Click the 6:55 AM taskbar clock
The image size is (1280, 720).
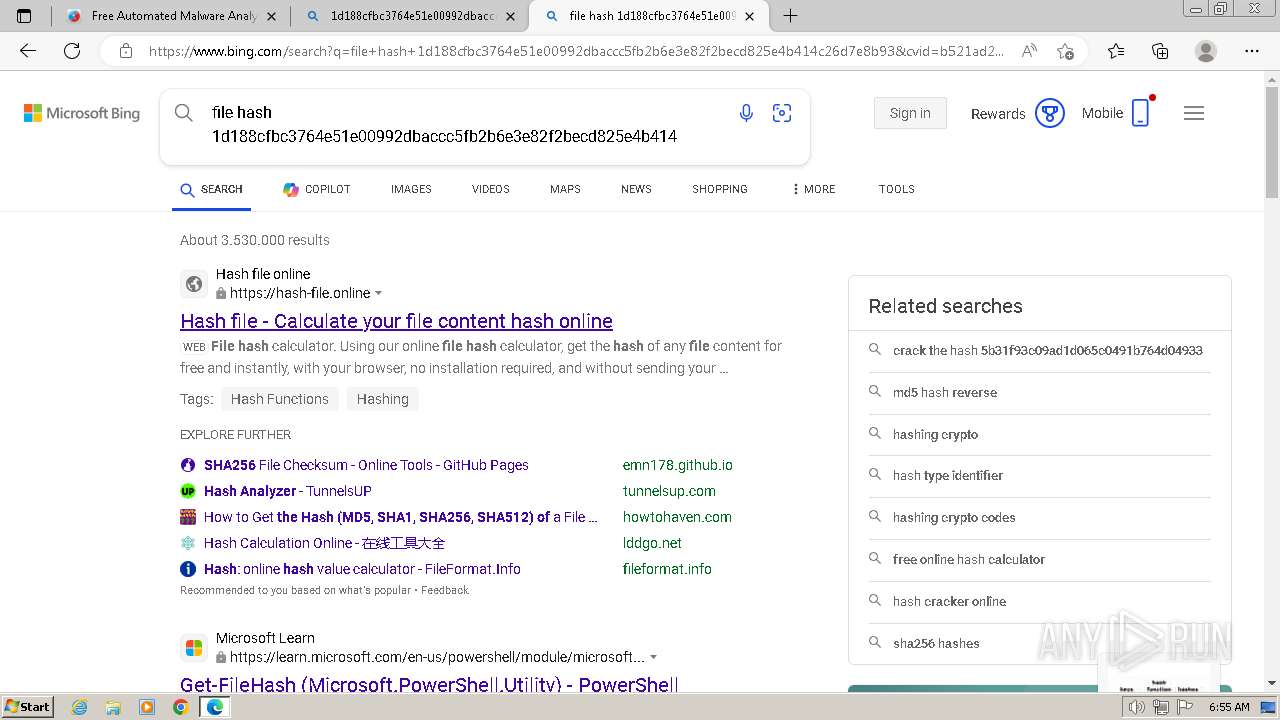click(x=1229, y=707)
